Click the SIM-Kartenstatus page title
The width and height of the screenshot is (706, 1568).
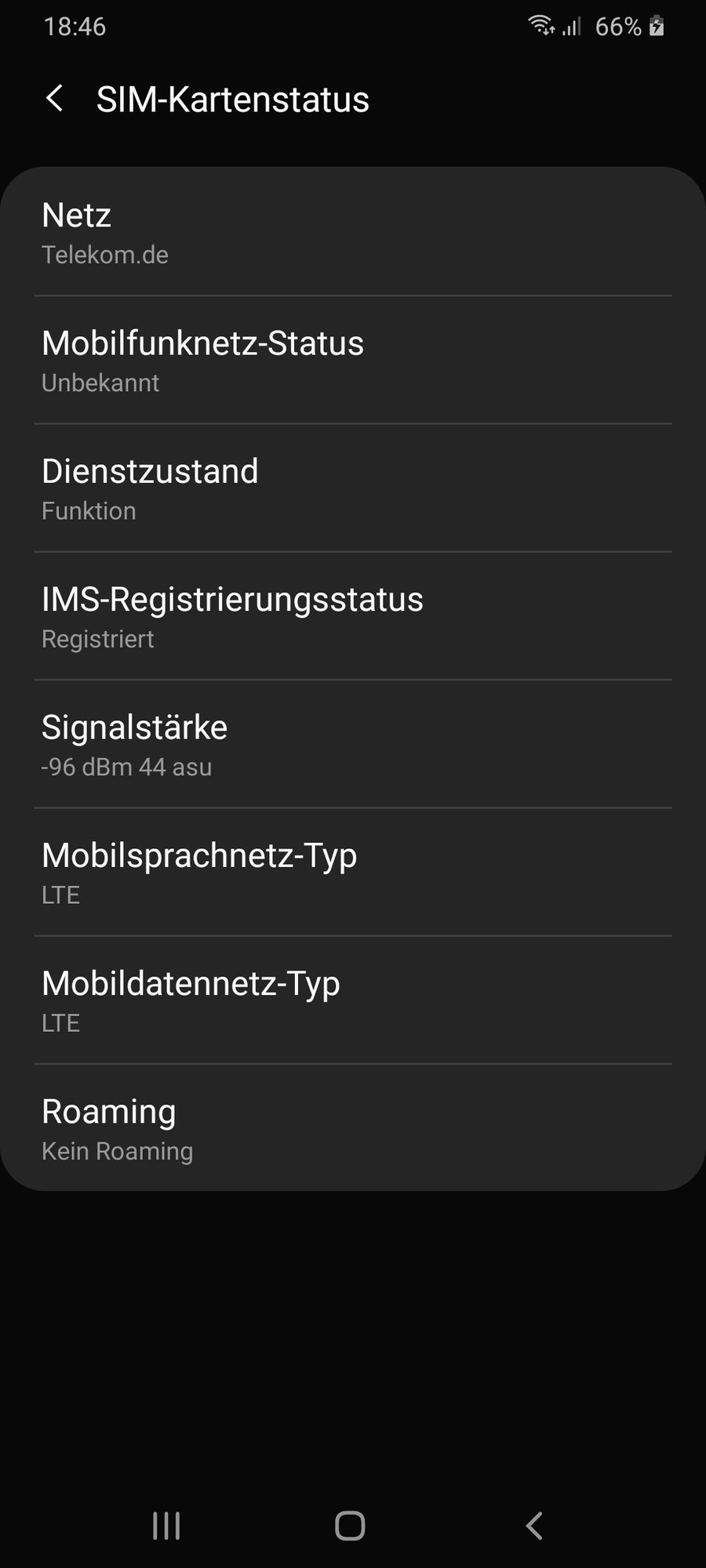[232, 100]
